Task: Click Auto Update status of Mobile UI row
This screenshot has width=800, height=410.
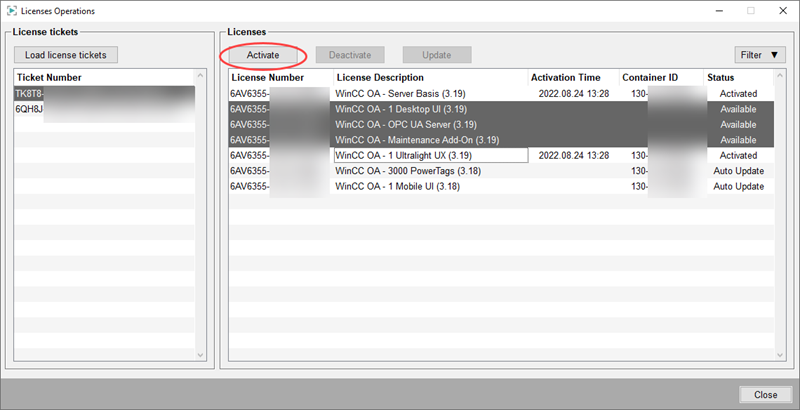Action: [x=738, y=186]
